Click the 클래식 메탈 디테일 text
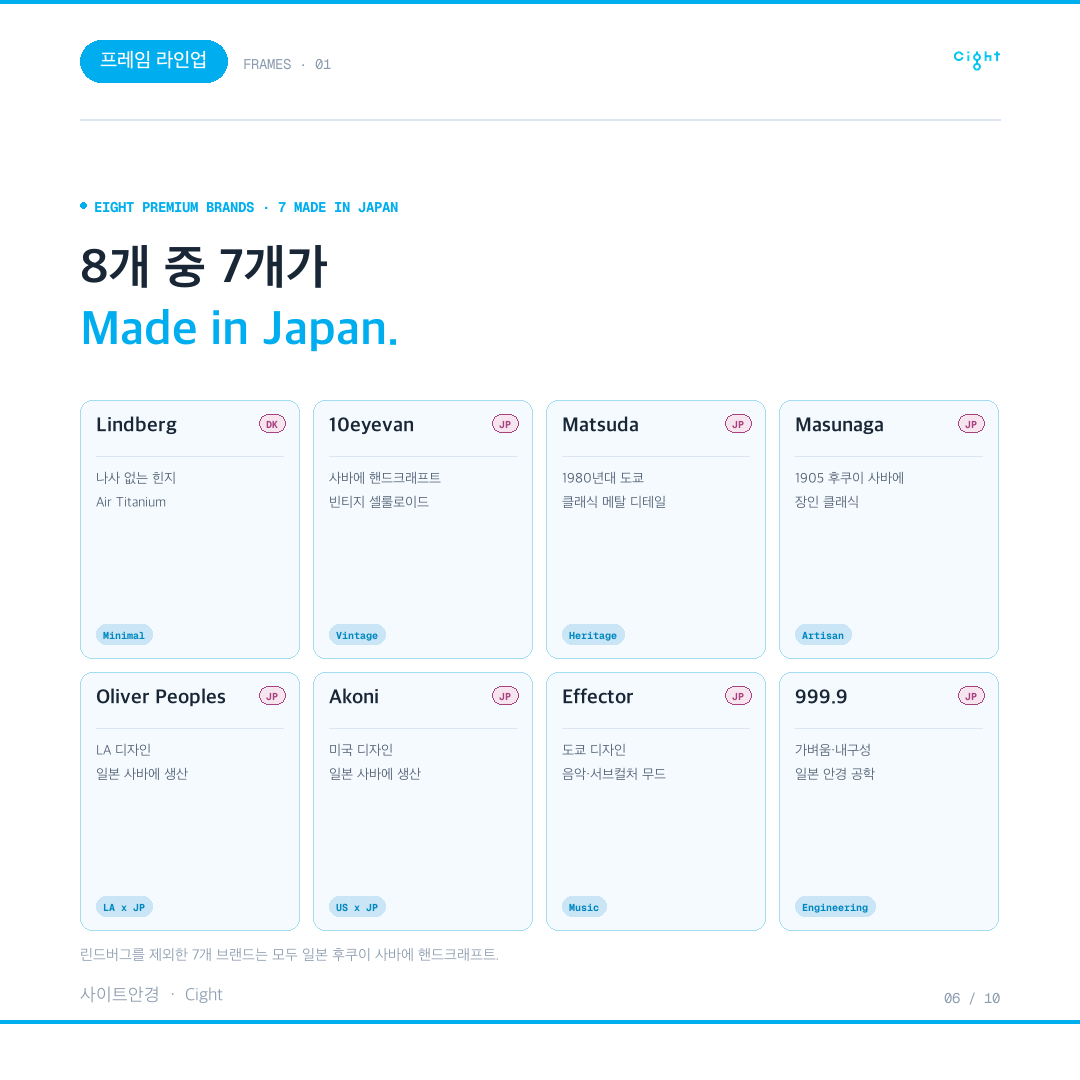1080x1080 pixels. [614, 502]
